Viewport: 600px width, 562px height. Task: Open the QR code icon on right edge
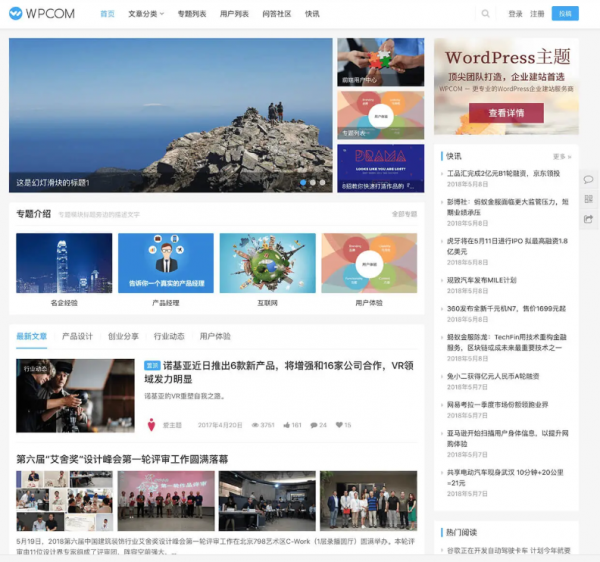(x=588, y=200)
